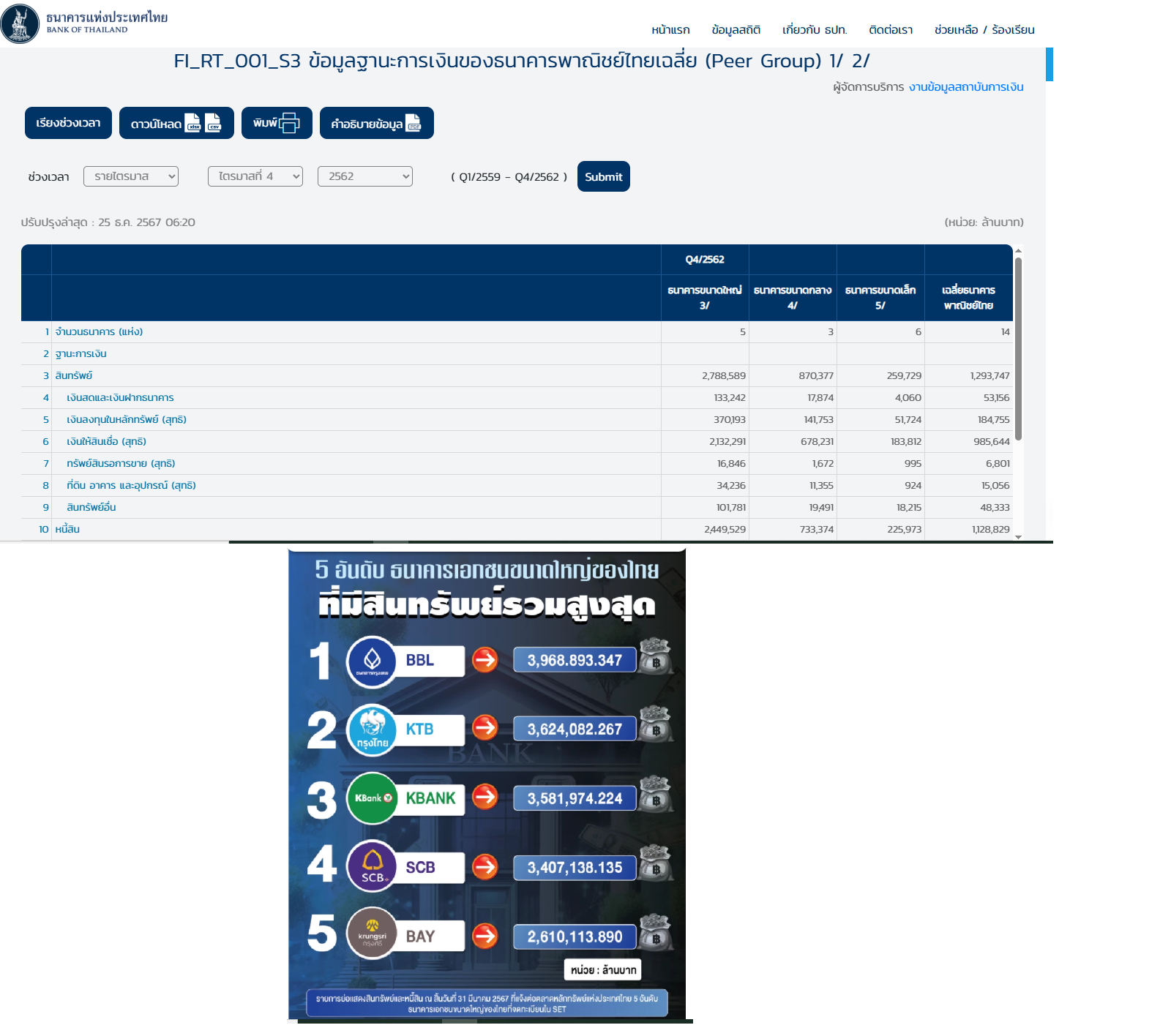Image resolution: width=1171 pixels, height=1036 pixels.
Task: Open the 2562 year dropdown
Action: [365, 176]
